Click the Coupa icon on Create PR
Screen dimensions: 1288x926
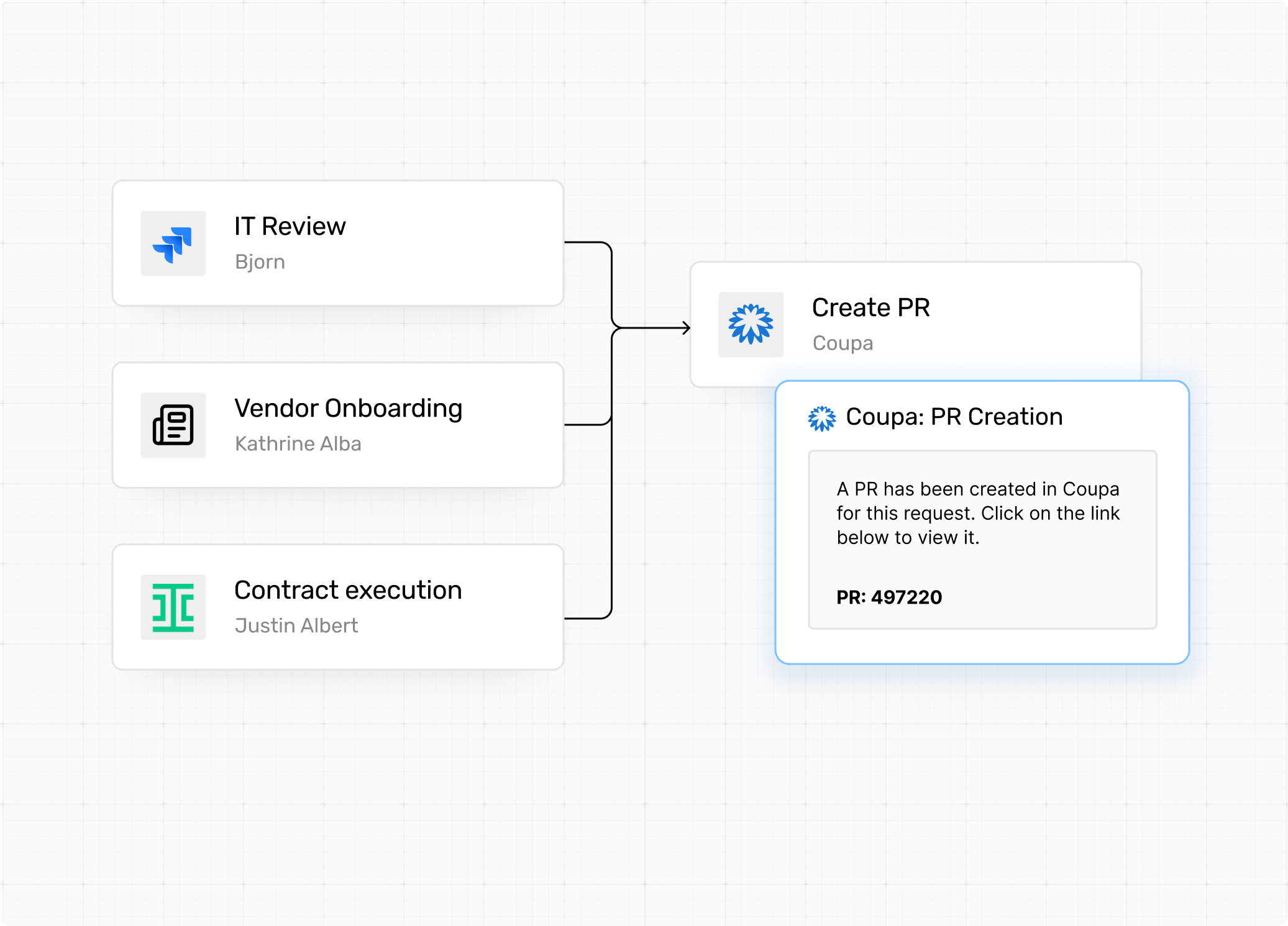[751, 324]
